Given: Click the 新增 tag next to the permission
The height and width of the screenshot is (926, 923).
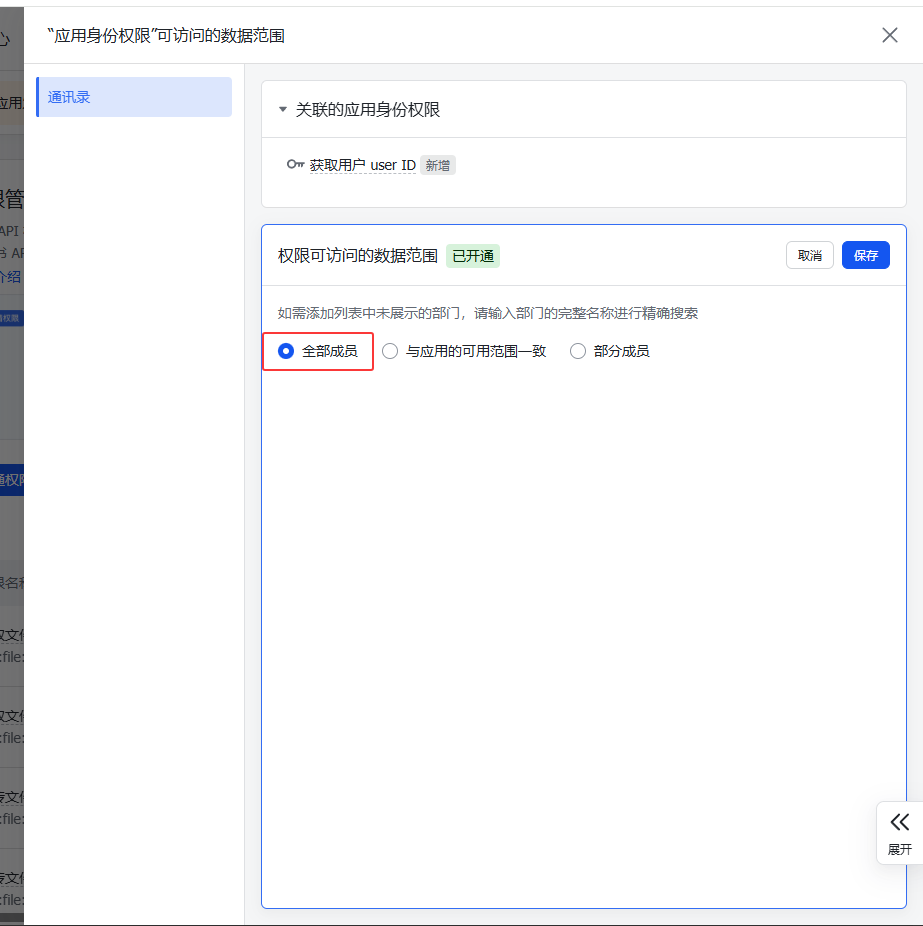Looking at the screenshot, I should [437, 165].
